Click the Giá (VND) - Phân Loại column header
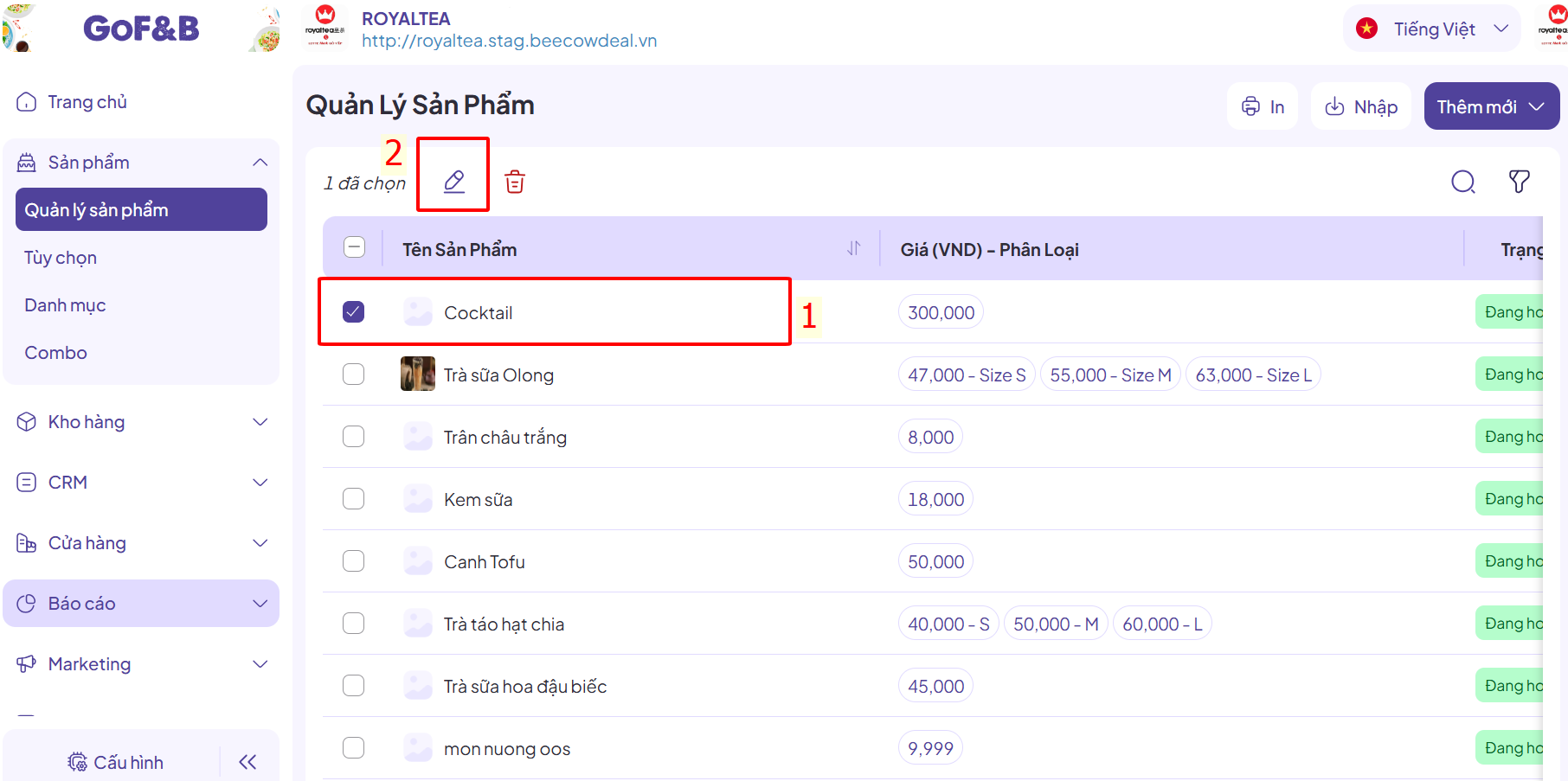This screenshot has height=781, width=1568. [x=989, y=249]
